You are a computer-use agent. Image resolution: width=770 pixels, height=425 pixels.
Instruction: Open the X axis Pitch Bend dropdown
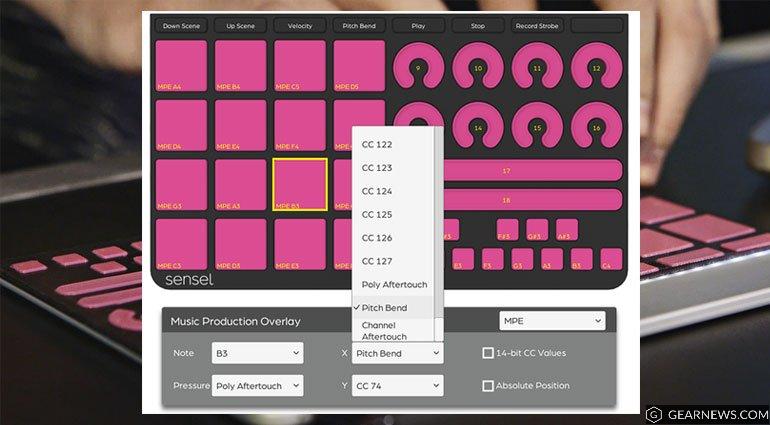[x=398, y=353]
